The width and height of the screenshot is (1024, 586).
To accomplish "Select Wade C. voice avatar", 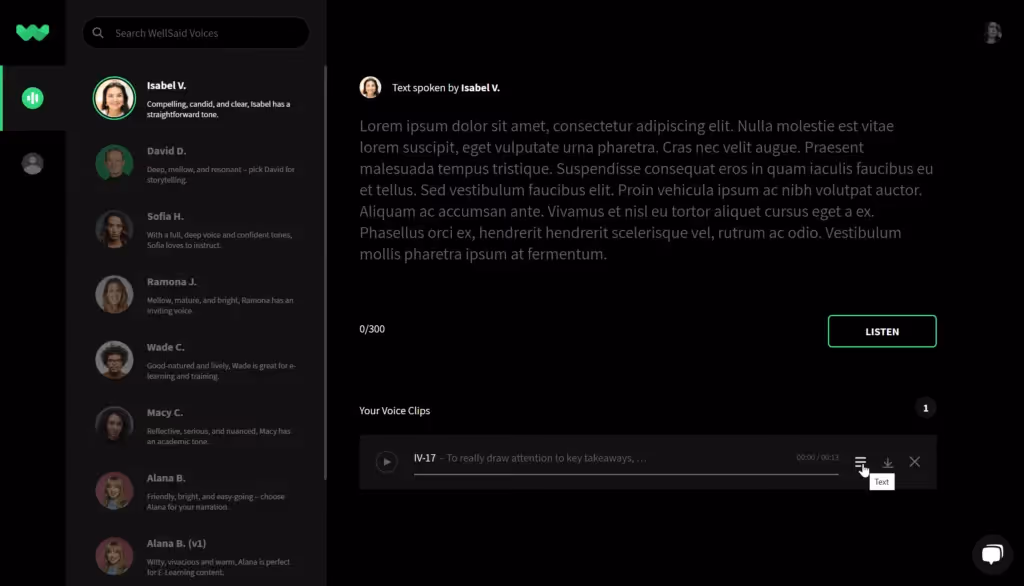I will tap(114, 359).
